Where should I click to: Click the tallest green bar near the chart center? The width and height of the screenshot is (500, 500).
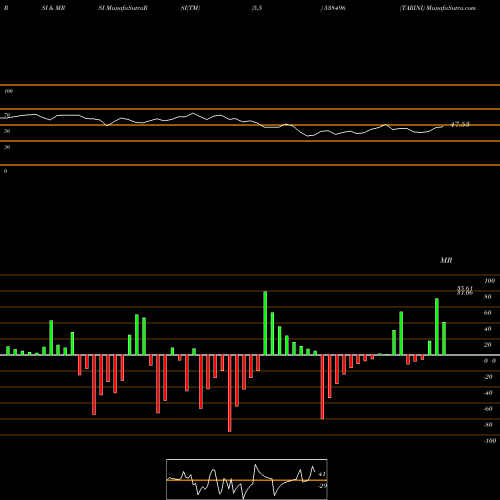pos(265,323)
